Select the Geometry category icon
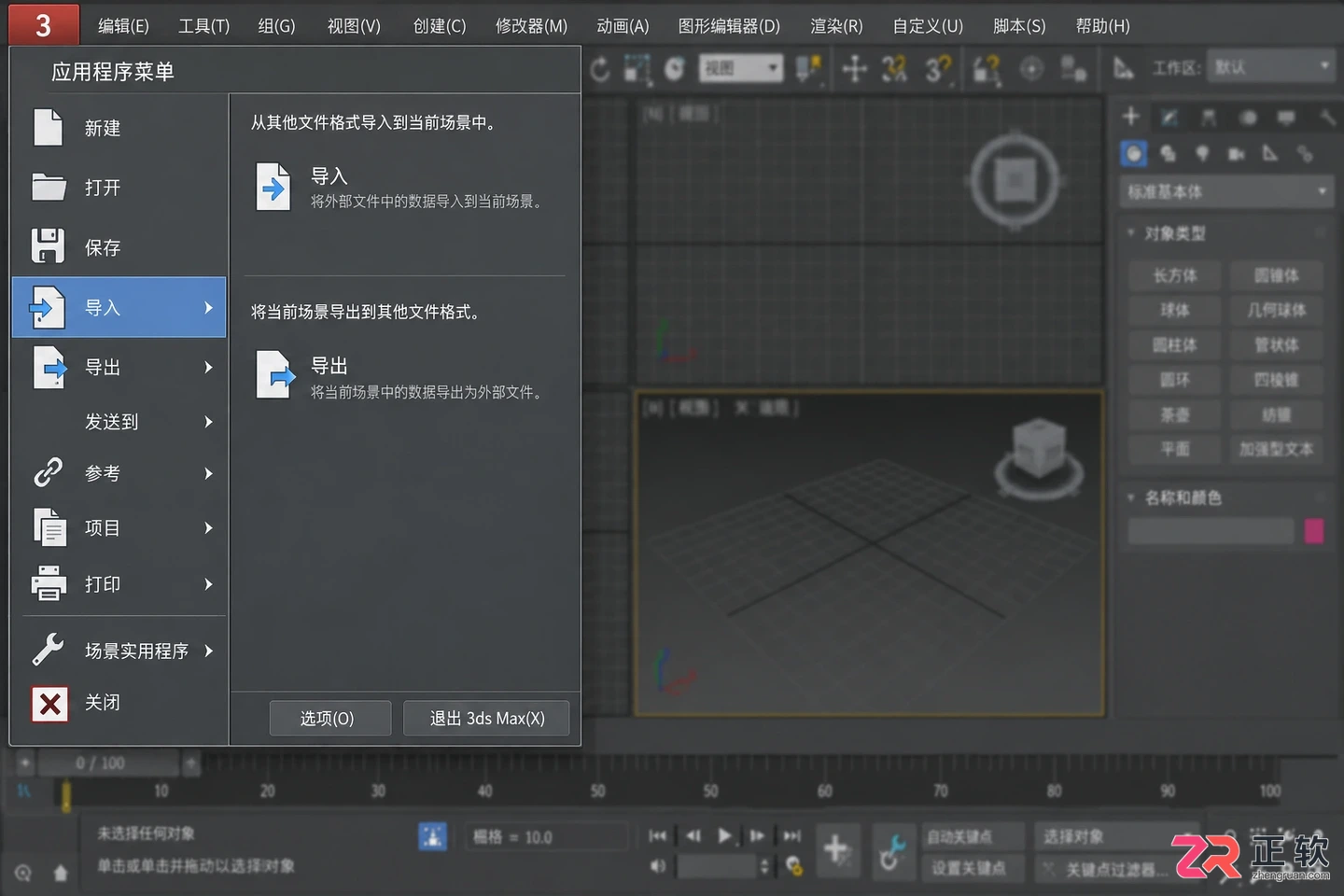Viewport: 1344px width, 896px height. [1133, 153]
